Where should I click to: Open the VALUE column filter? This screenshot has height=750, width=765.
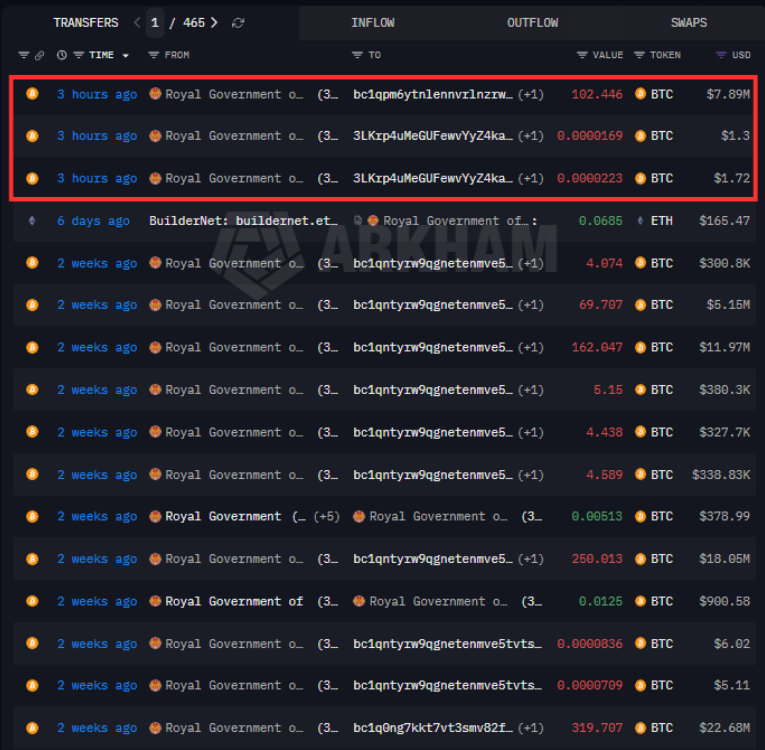pyautogui.click(x=582, y=55)
